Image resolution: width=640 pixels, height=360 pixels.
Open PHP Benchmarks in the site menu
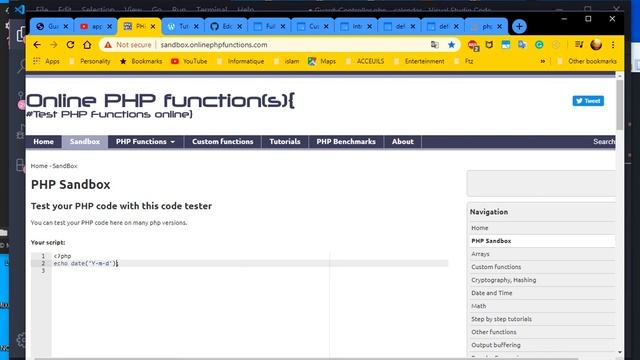pos(346,142)
